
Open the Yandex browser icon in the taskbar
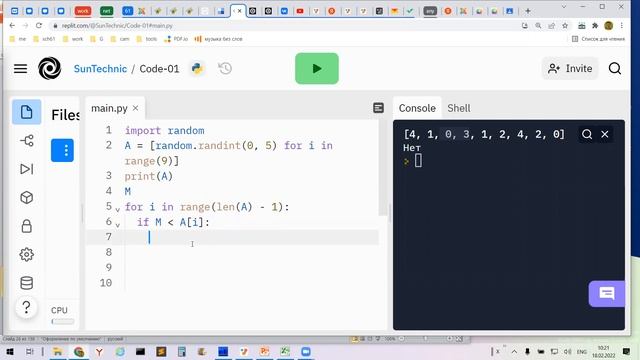tap(99, 351)
